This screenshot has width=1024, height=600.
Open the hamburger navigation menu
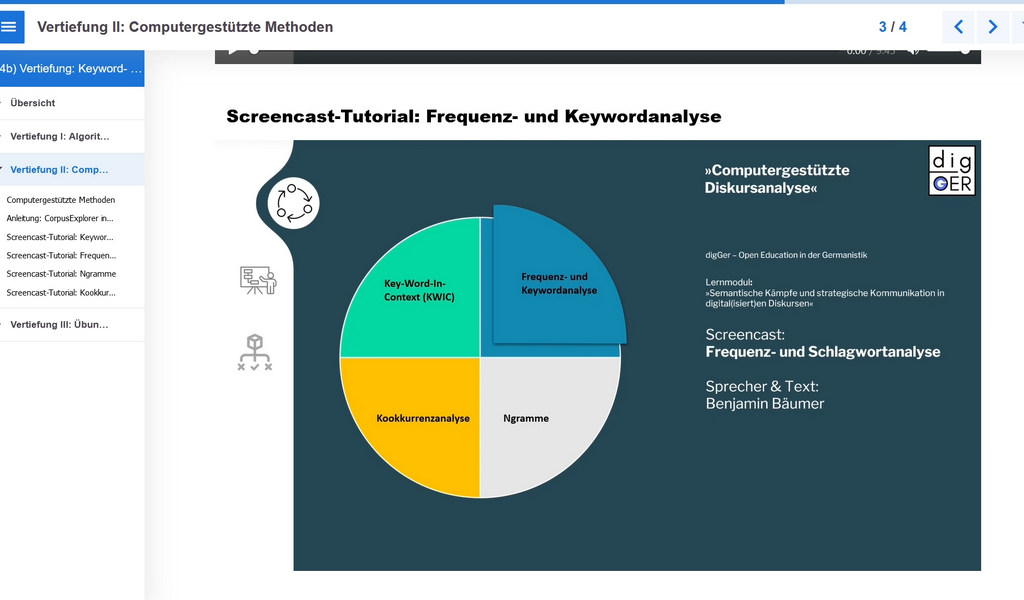point(11,27)
